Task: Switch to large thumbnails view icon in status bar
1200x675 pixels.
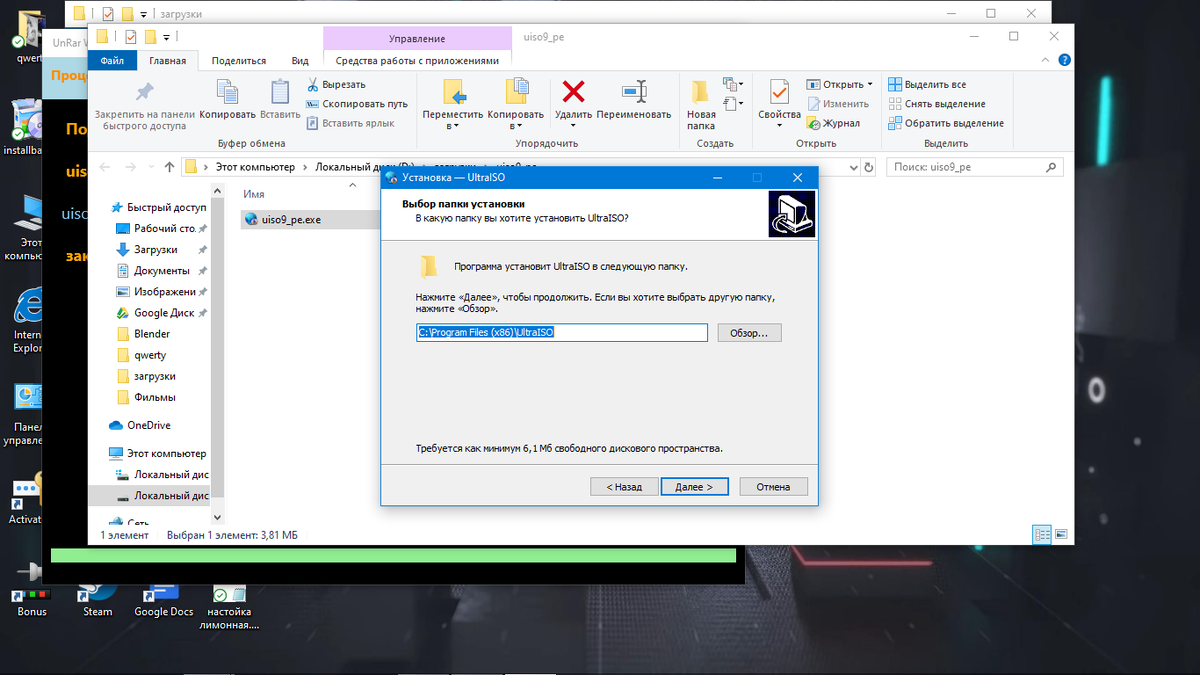Action: 1060,535
